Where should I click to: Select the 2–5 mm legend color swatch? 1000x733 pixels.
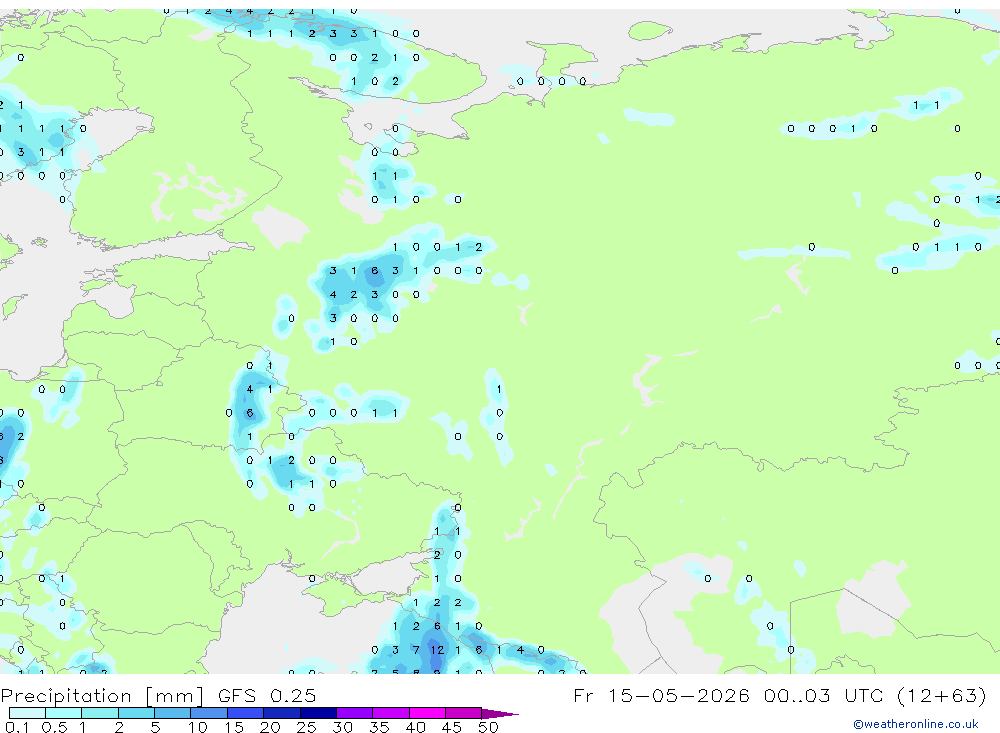pyautogui.click(x=136, y=713)
